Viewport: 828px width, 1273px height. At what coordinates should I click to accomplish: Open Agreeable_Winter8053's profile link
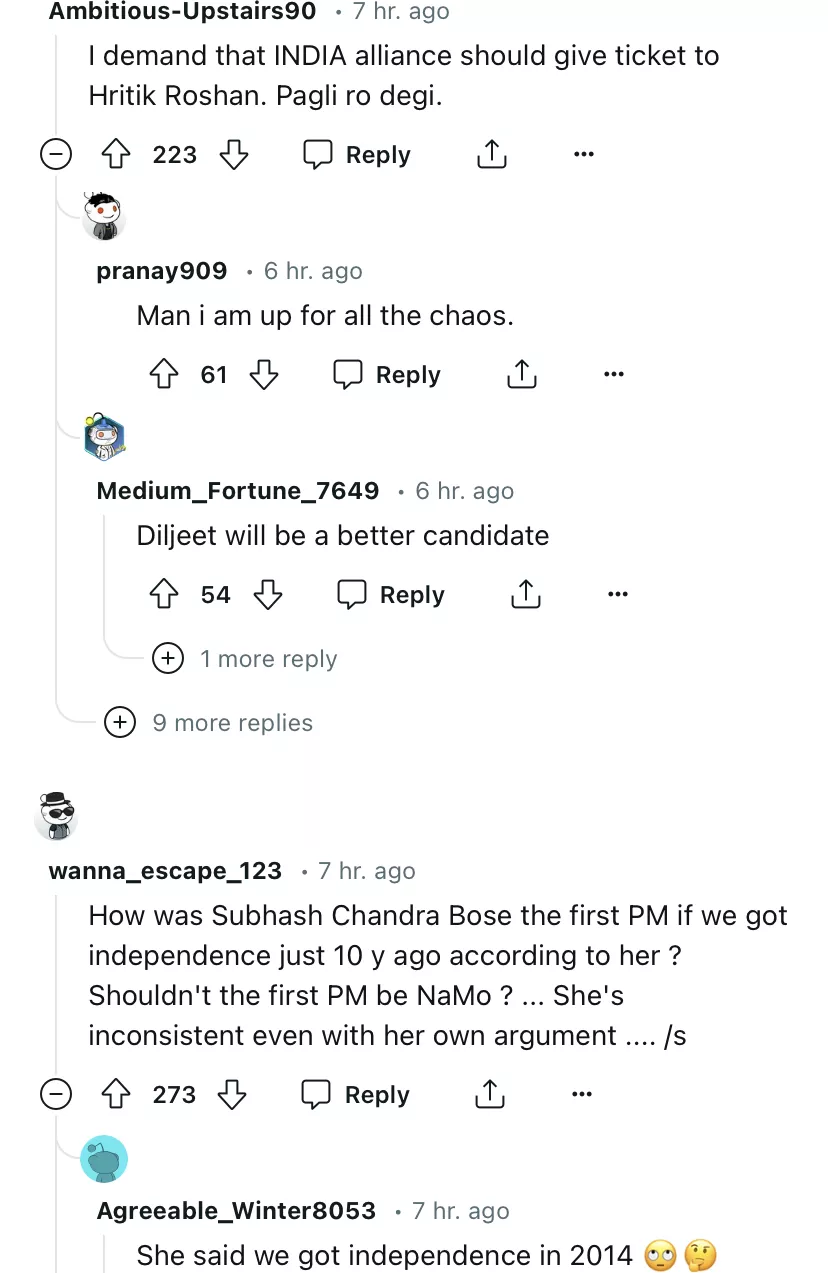click(236, 1211)
